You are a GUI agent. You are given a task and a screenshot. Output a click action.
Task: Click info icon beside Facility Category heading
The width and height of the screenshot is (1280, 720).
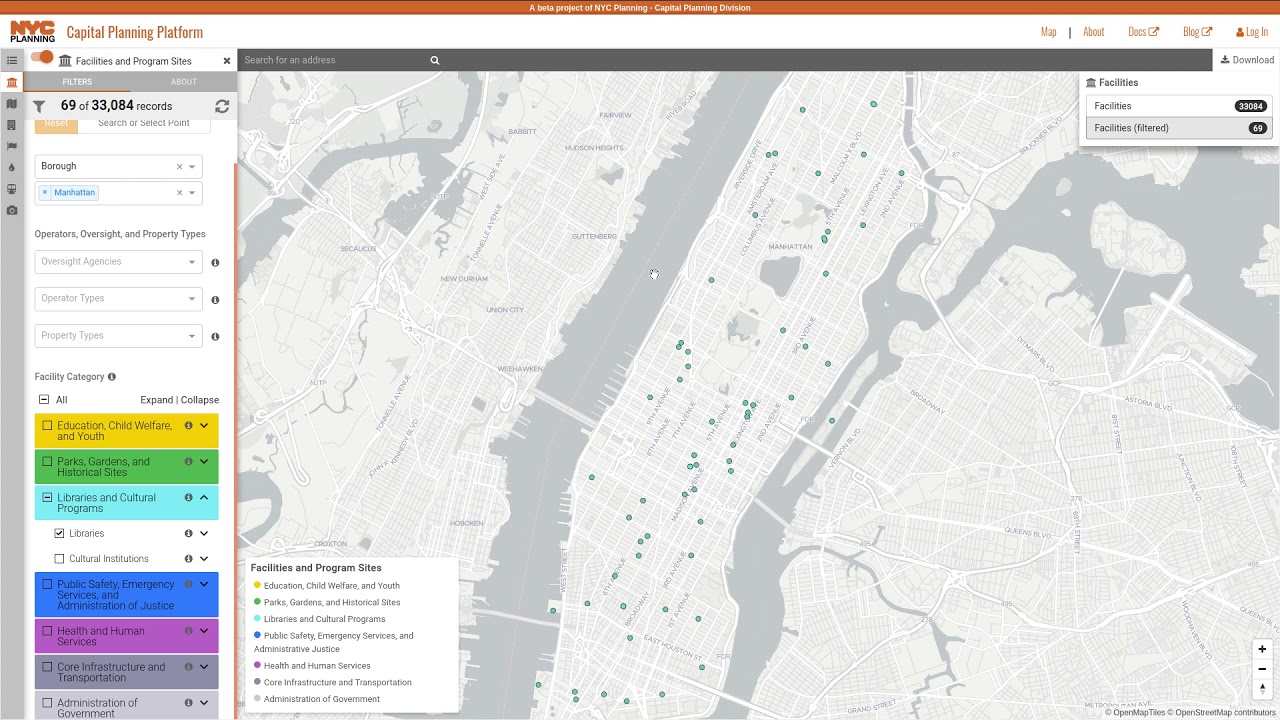pyautogui.click(x=112, y=377)
